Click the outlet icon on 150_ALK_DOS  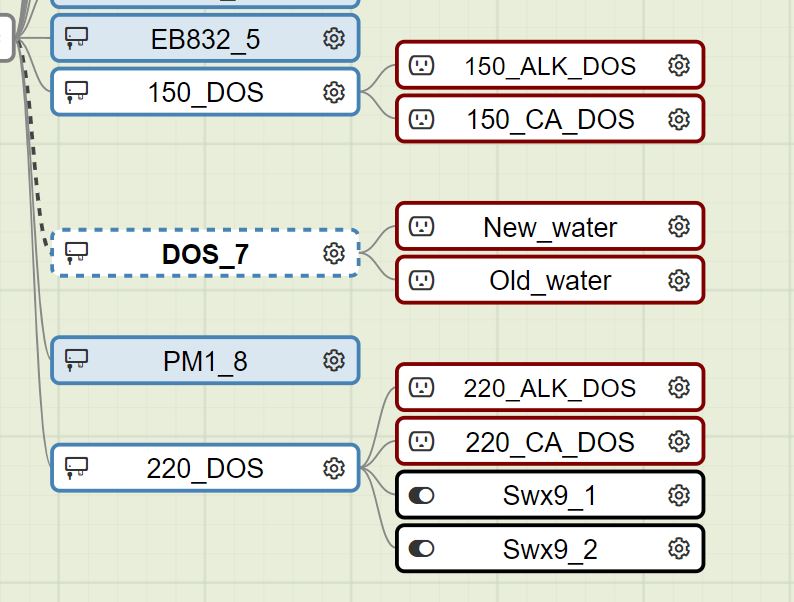click(x=421, y=65)
